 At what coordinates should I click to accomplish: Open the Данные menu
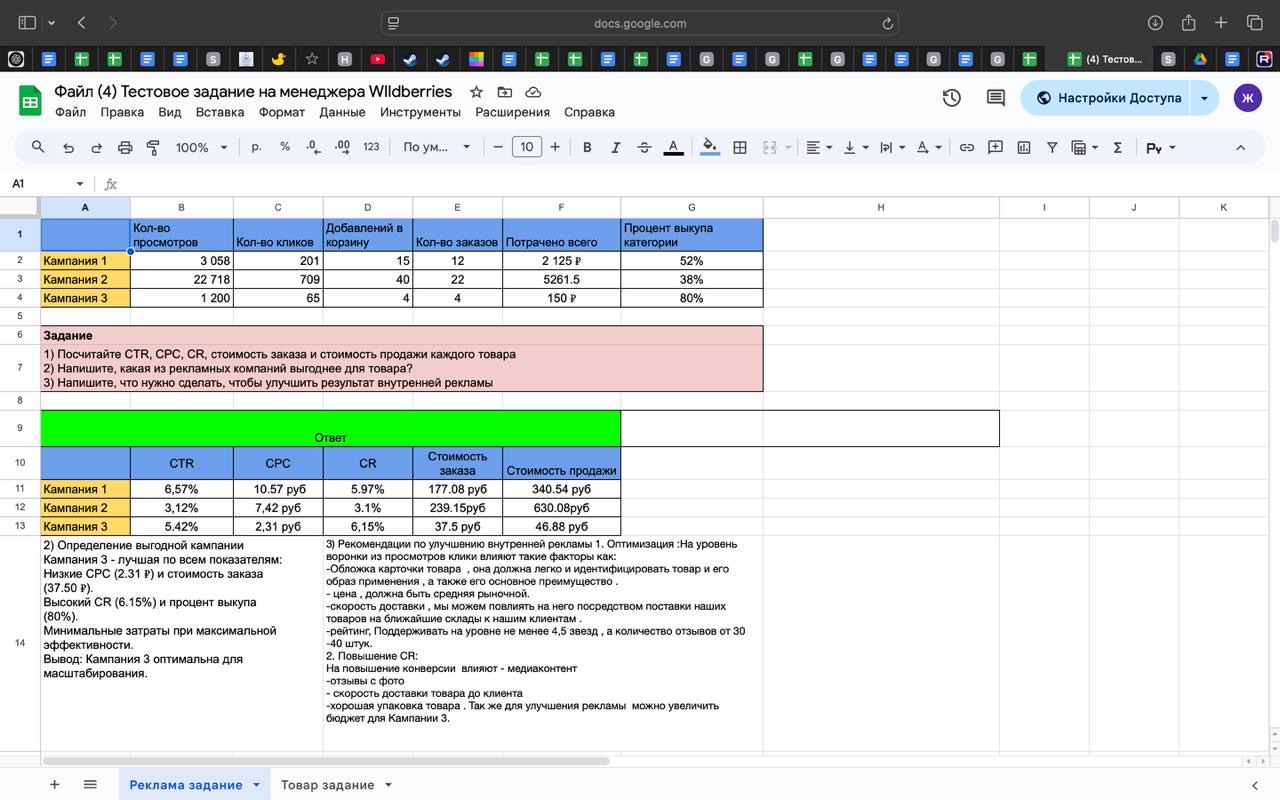[x=342, y=112]
